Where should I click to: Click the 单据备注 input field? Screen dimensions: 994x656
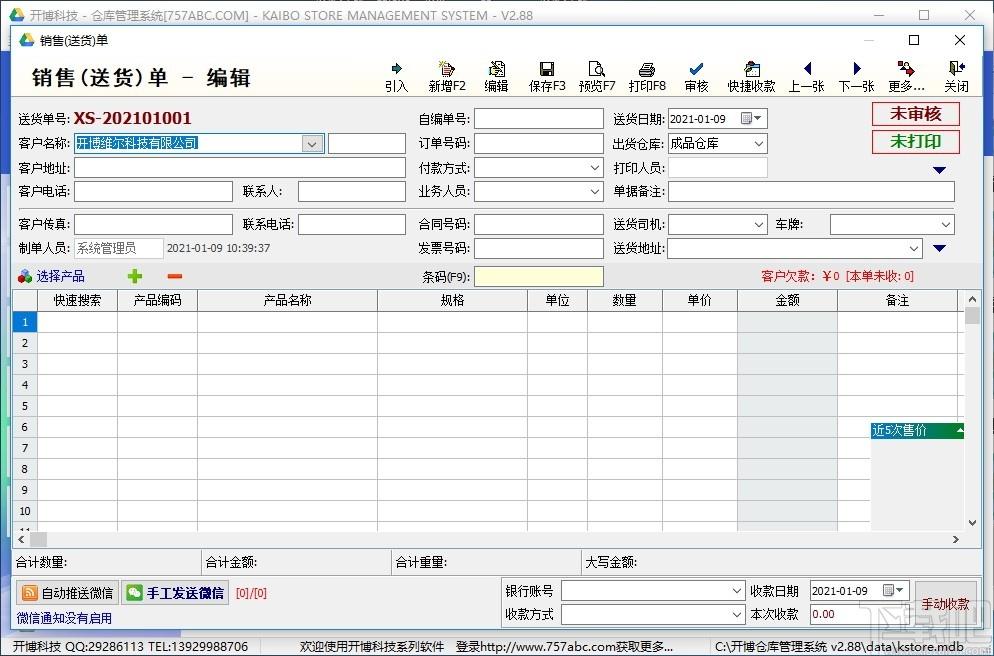[x=811, y=191]
